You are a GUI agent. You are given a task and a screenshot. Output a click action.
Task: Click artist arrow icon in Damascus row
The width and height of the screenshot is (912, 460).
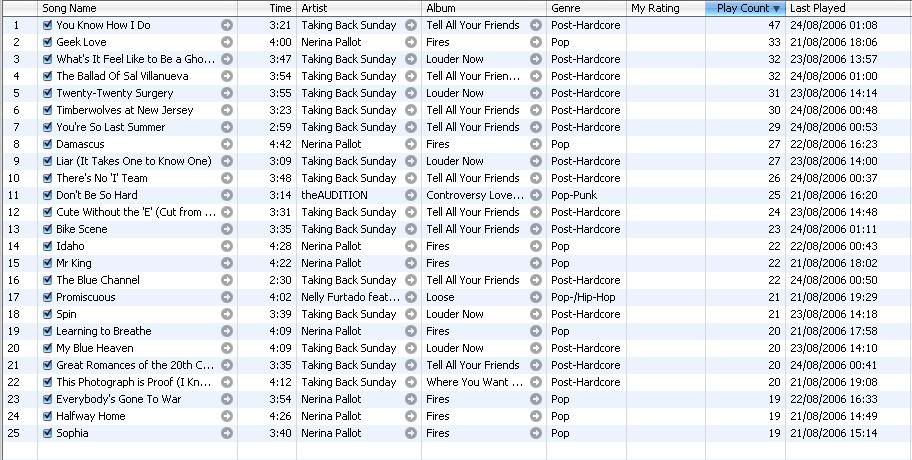pos(411,144)
